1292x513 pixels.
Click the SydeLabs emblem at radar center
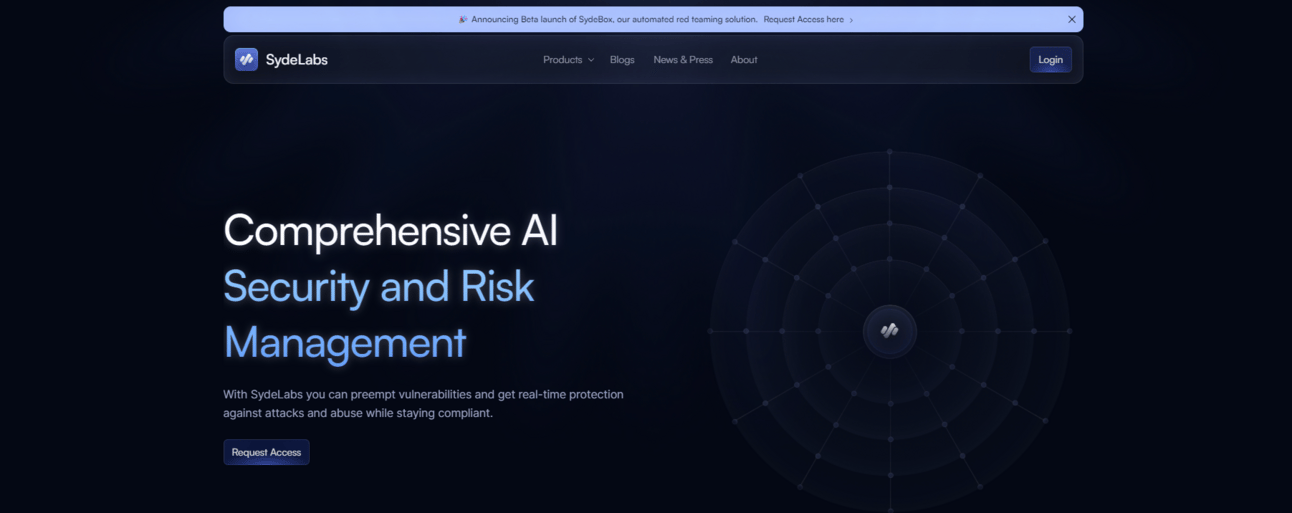click(889, 331)
